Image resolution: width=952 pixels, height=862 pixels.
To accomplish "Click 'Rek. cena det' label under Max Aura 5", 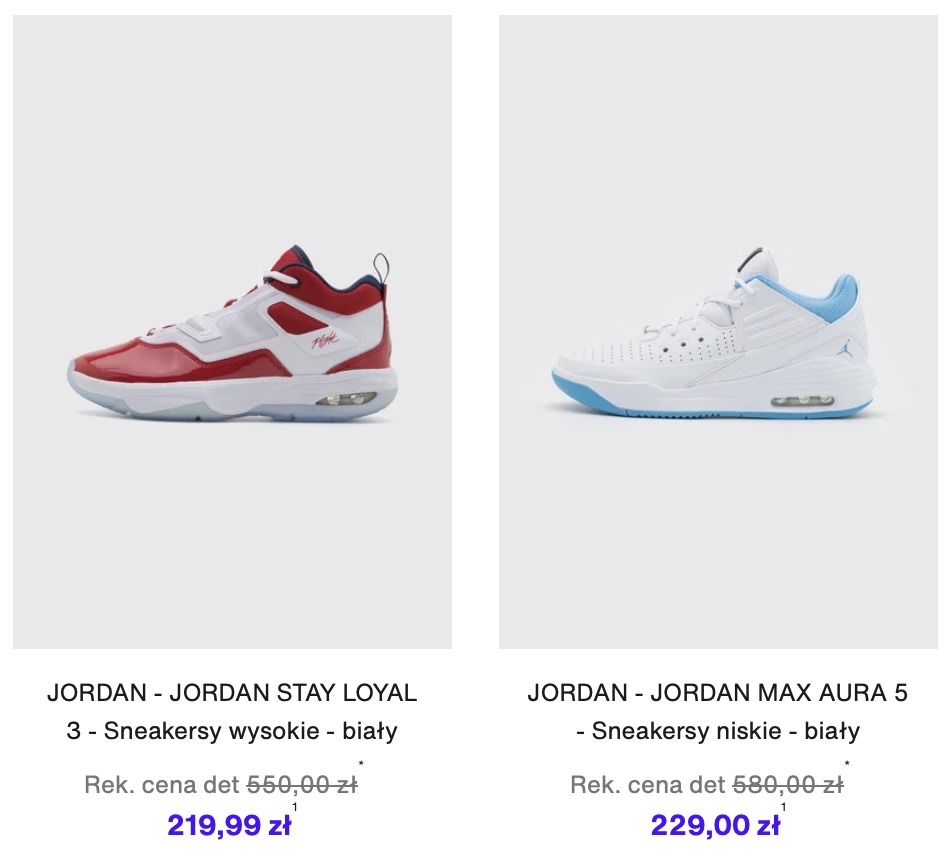I will coord(648,785).
